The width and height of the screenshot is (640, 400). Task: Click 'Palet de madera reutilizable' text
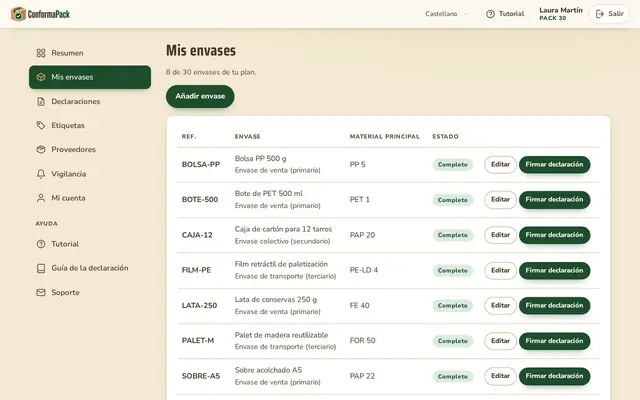pos(281,335)
